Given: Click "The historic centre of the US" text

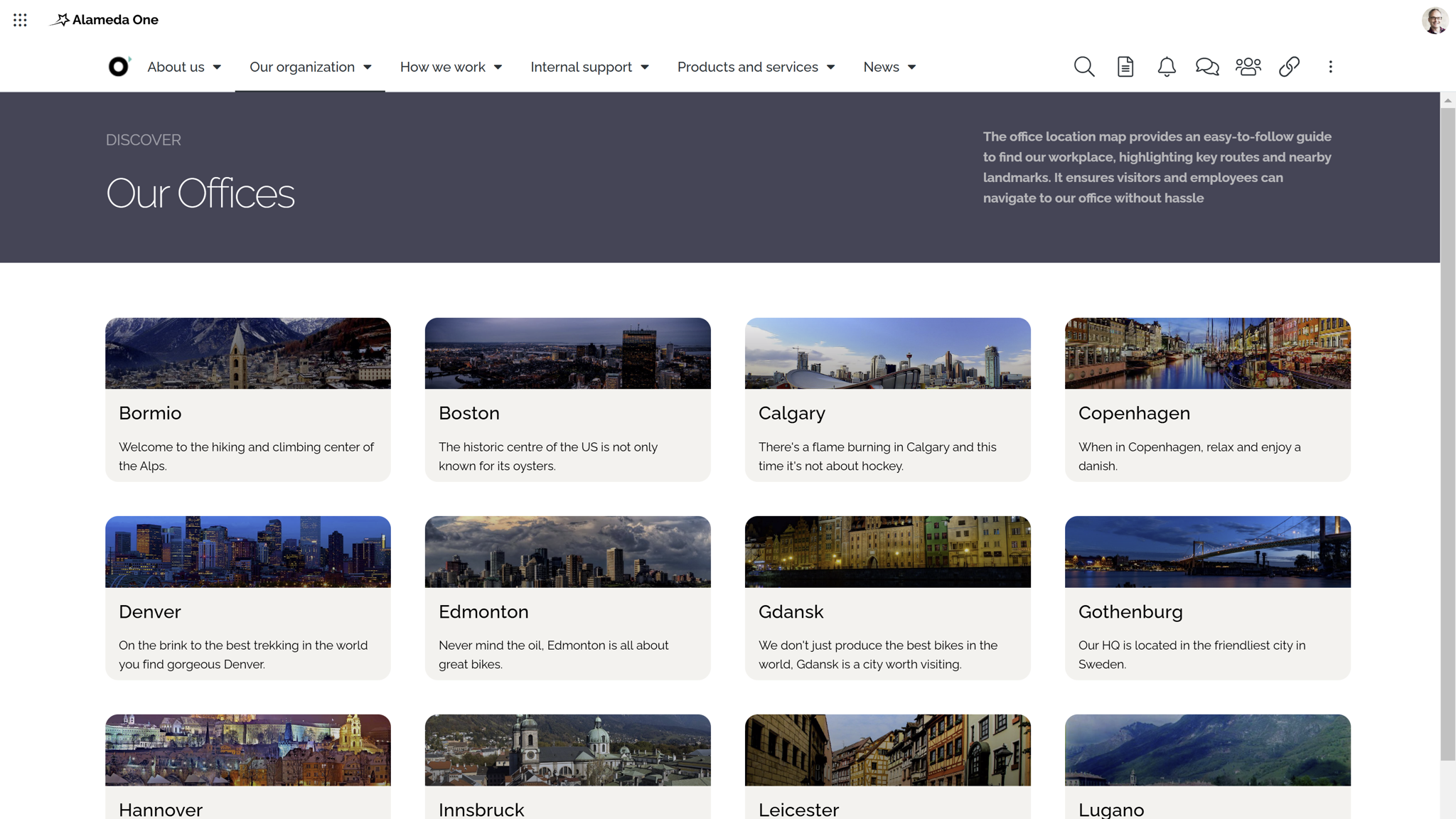Looking at the screenshot, I should click(x=548, y=456).
